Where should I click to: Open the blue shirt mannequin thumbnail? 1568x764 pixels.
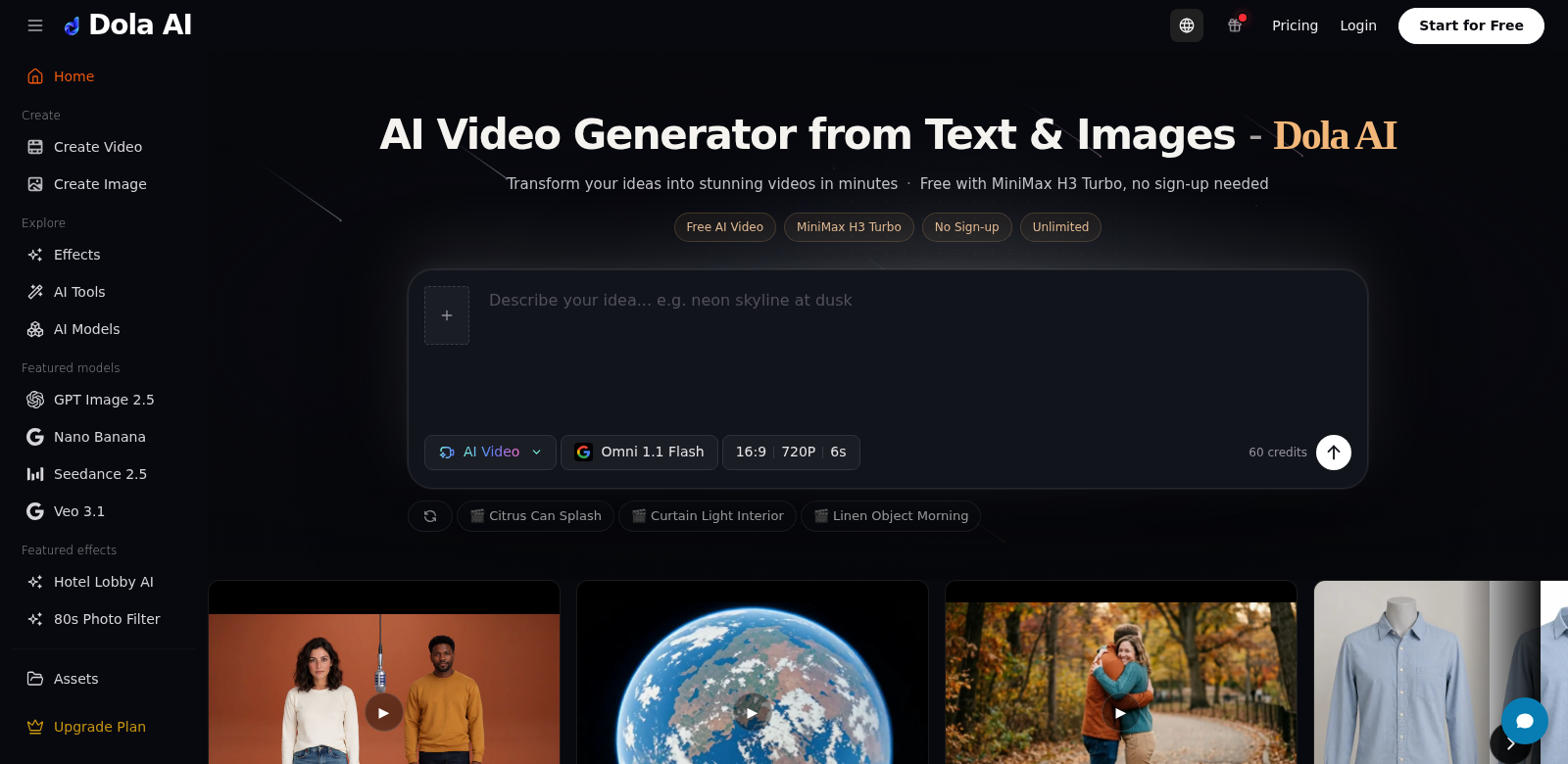tap(1427, 672)
